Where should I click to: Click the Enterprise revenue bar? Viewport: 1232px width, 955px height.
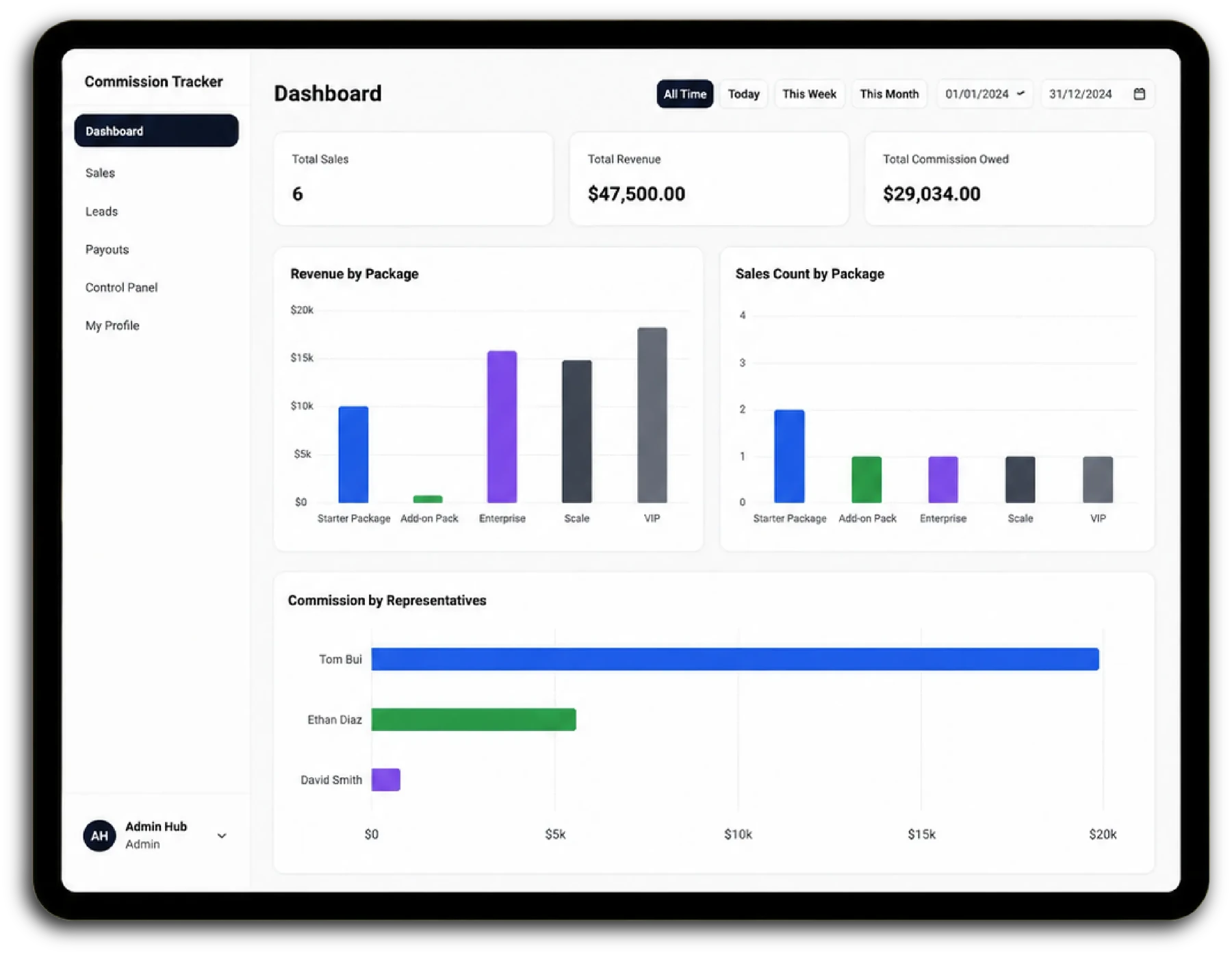[x=502, y=426]
